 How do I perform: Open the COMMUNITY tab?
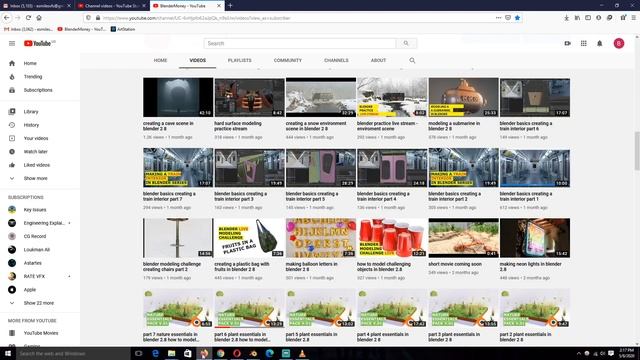point(288,60)
